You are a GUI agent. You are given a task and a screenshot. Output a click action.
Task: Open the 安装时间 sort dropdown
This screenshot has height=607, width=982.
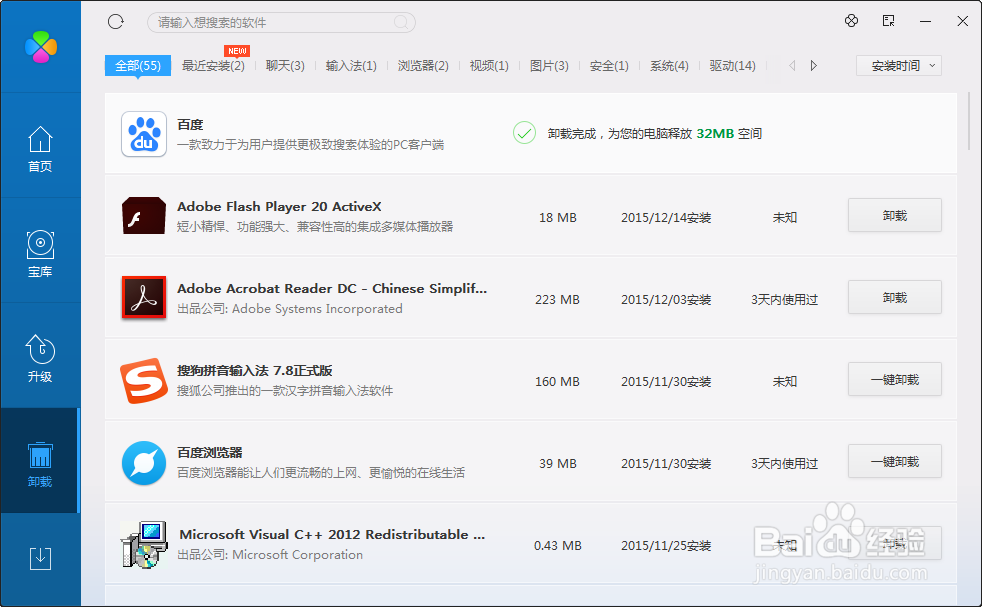pyautogui.click(x=899, y=66)
